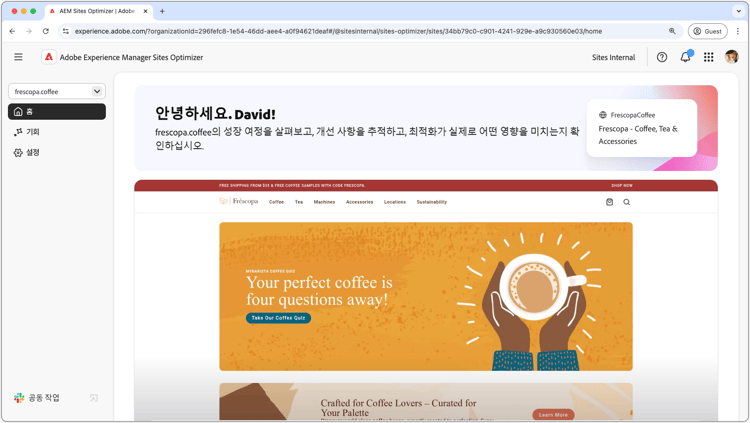Go forward in browser
This screenshot has width=750, height=423.
29,31
